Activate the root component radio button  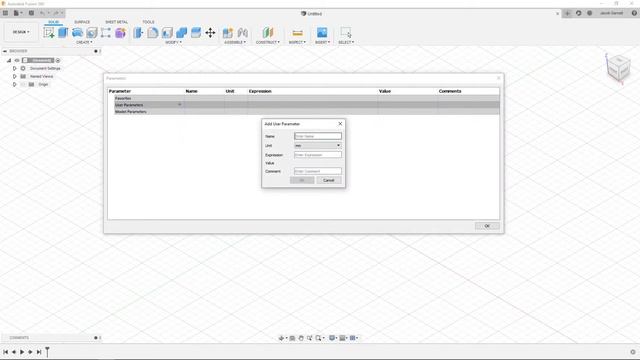[x=58, y=60]
